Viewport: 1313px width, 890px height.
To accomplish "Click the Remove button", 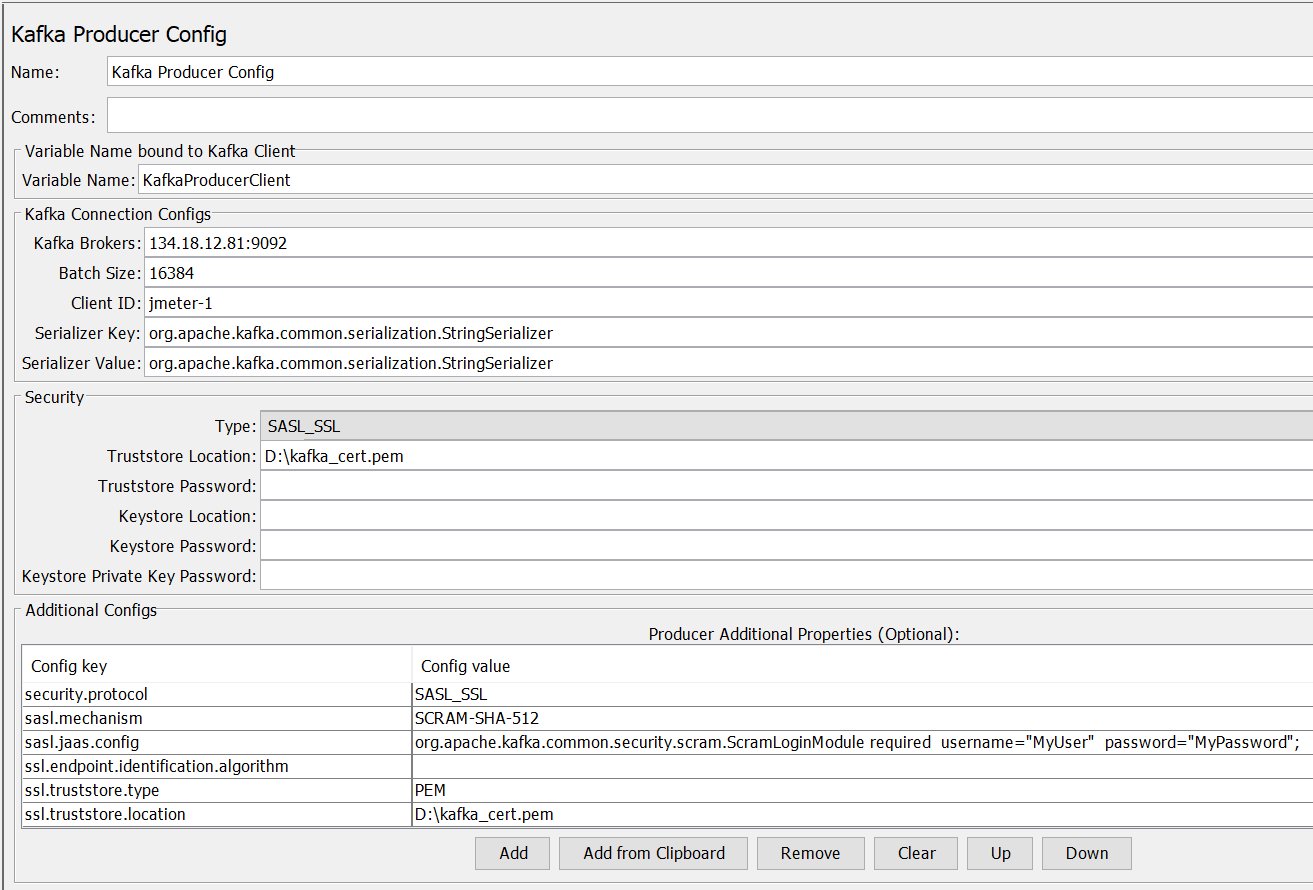I will click(810, 853).
